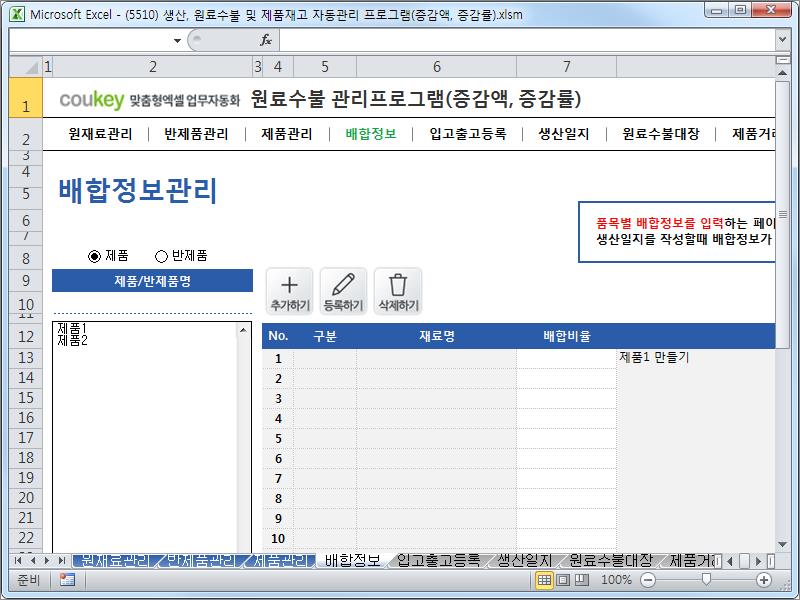Select column header 6

437,66
